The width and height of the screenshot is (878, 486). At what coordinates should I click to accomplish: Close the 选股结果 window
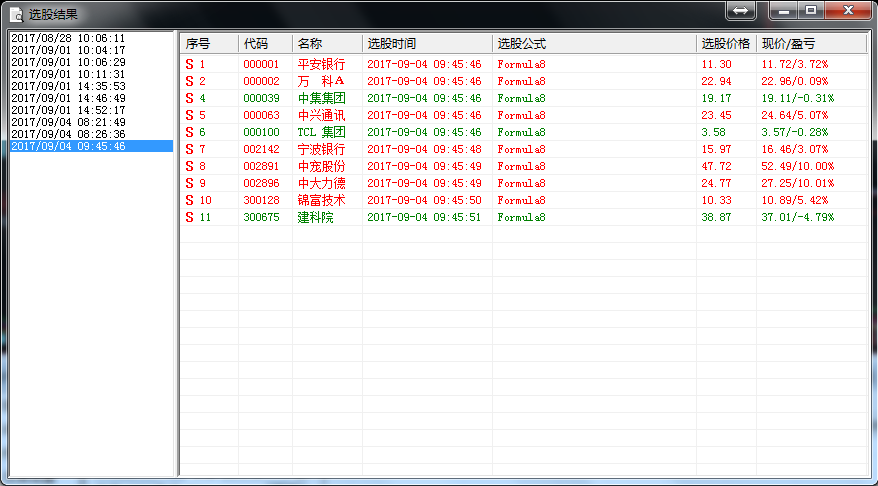[848, 11]
